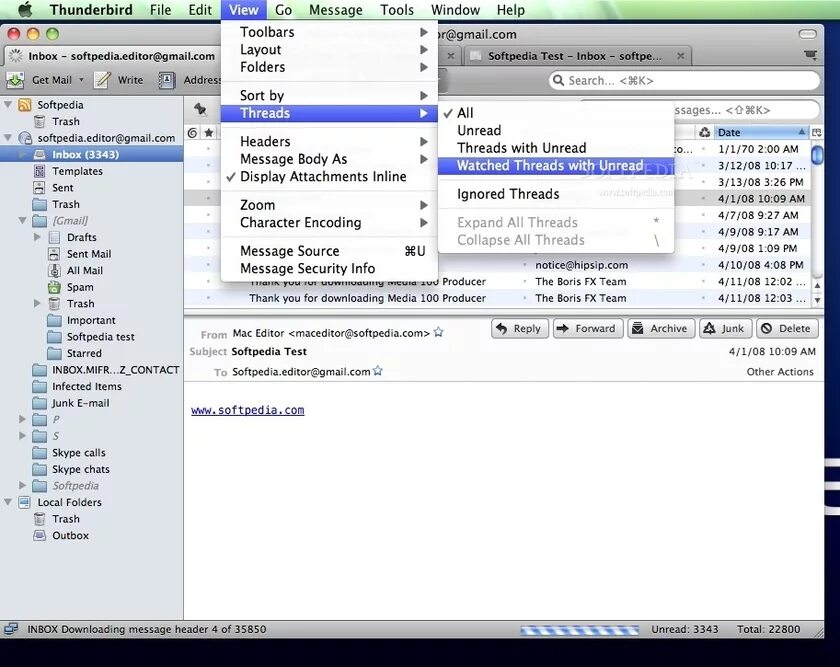Click the message list scrollbar thumb

coord(817,155)
